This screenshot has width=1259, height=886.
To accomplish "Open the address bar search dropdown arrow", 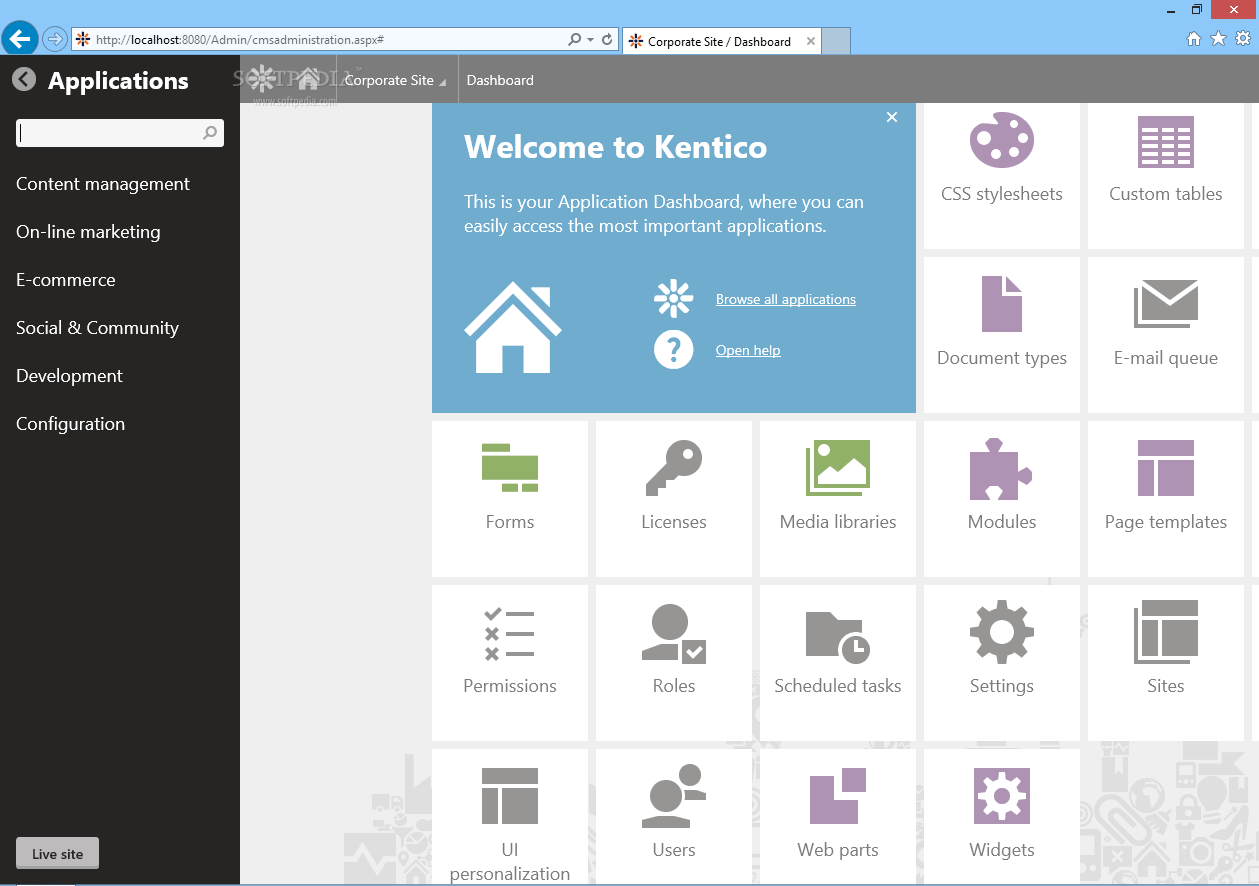I will [590, 40].
